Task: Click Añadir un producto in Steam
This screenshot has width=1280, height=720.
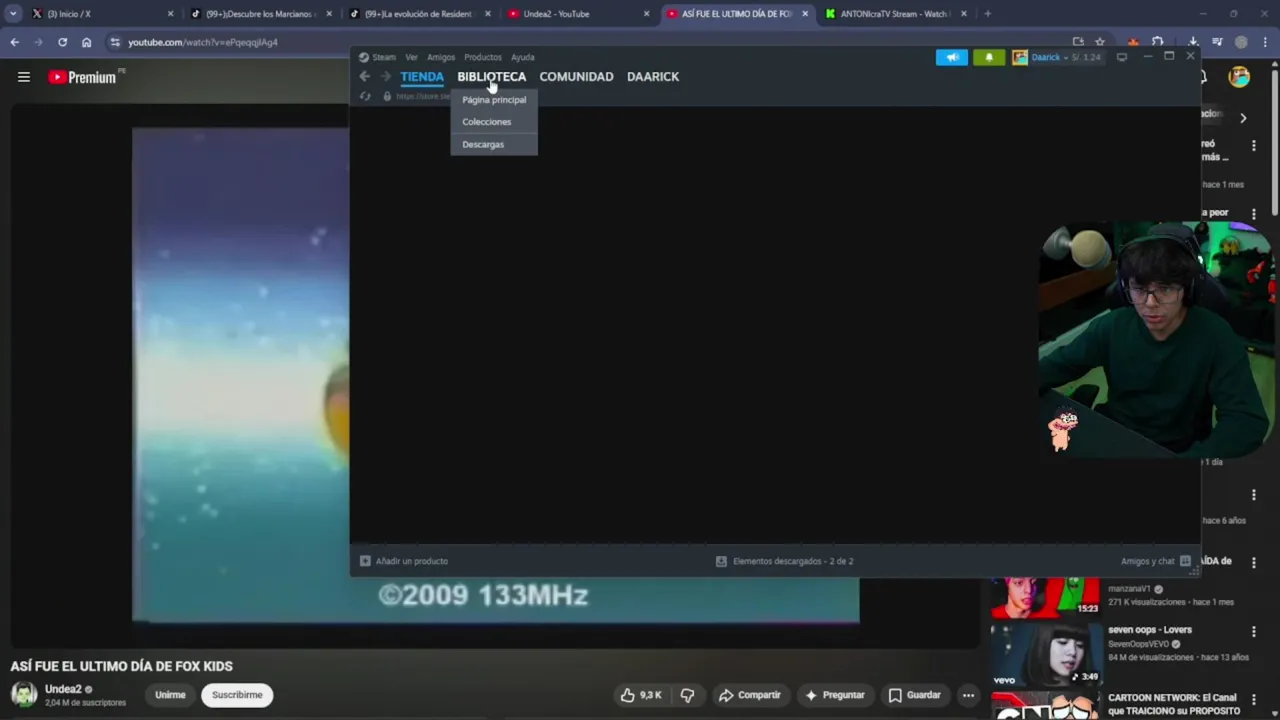Action: 404,561
